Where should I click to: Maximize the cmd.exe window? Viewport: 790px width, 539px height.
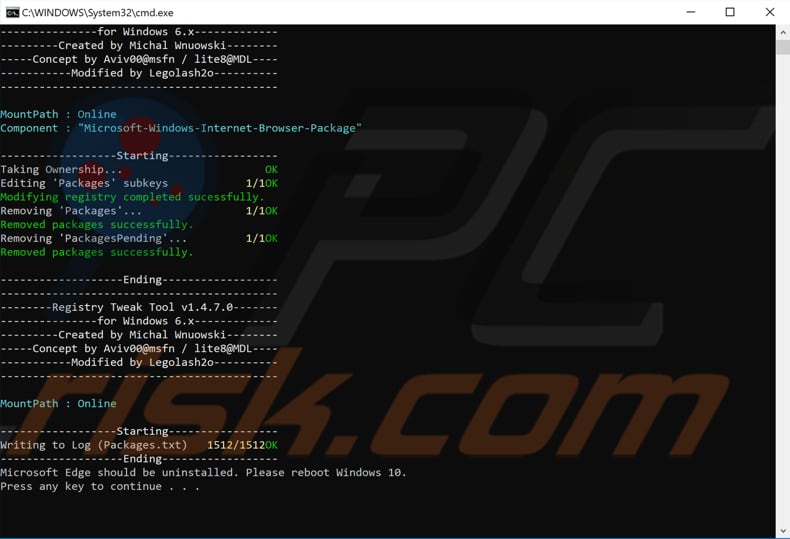pyautogui.click(x=730, y=12)
